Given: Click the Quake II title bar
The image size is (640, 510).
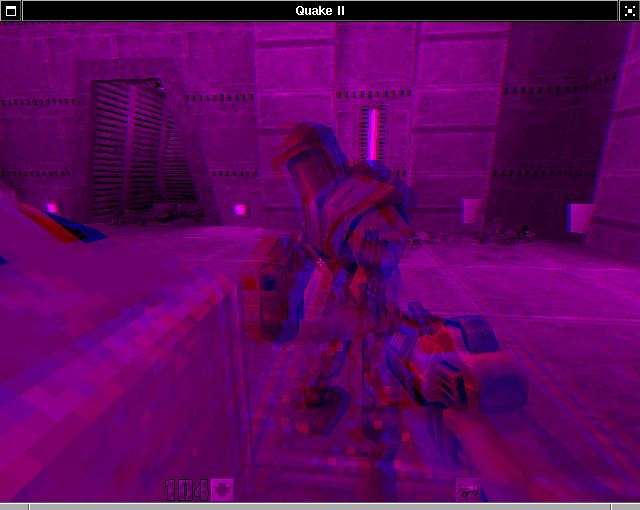Looking at the screenshot, I should tap(320, 11).
